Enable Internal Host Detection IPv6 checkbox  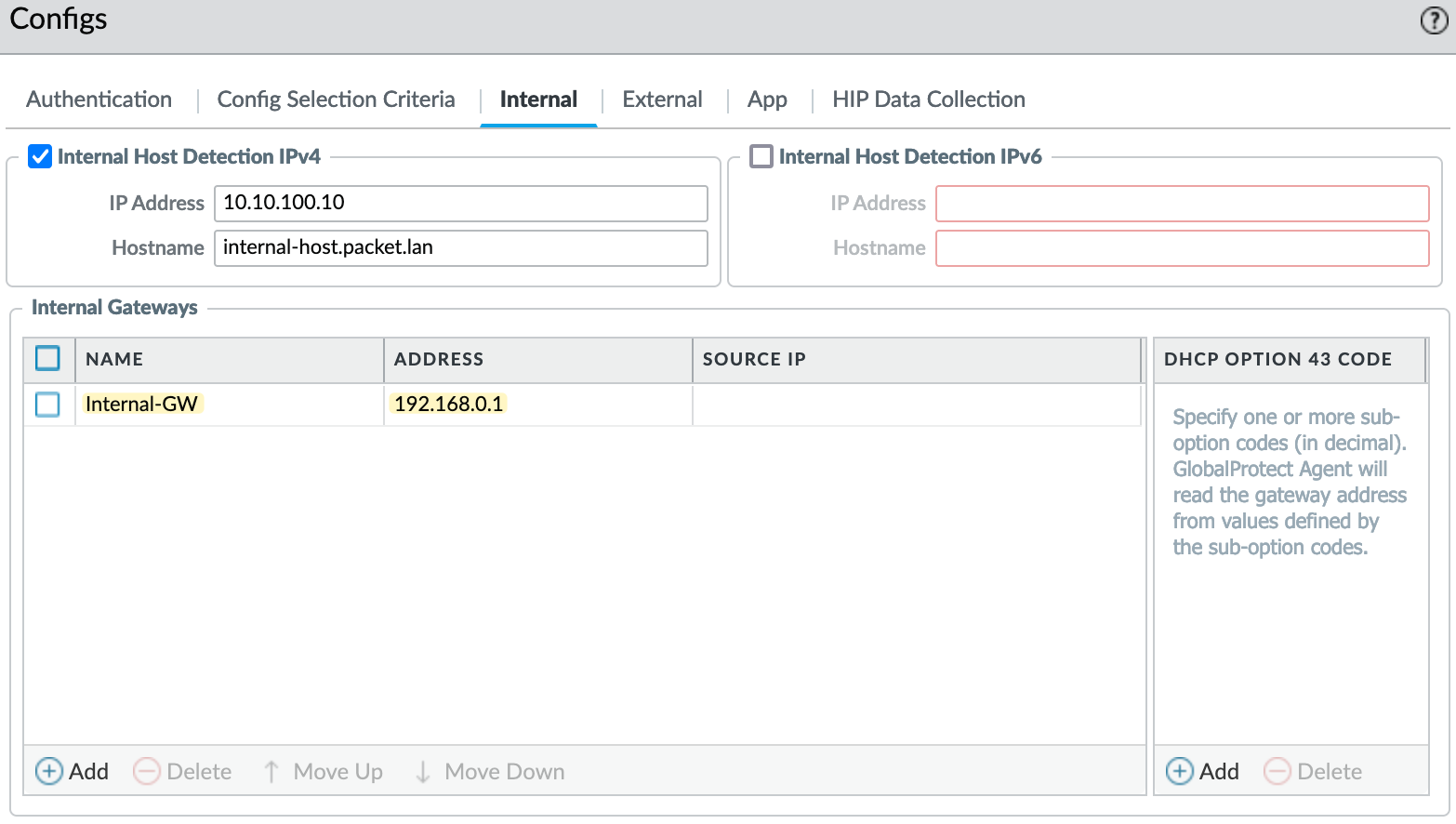761,156
